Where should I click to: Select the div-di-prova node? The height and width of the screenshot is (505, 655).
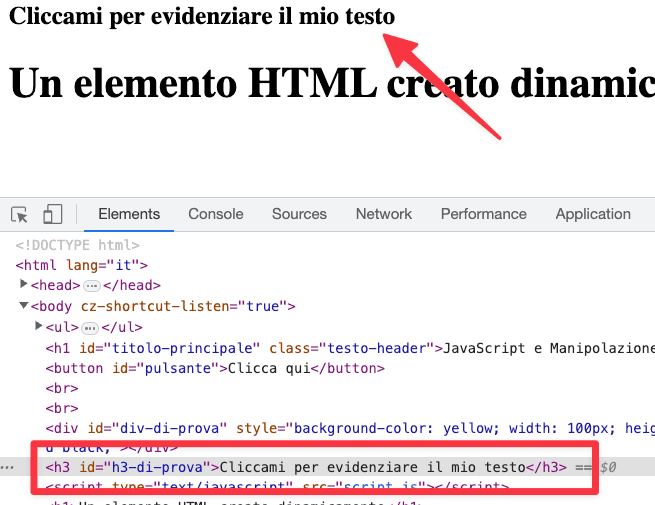tap(350, 428)
